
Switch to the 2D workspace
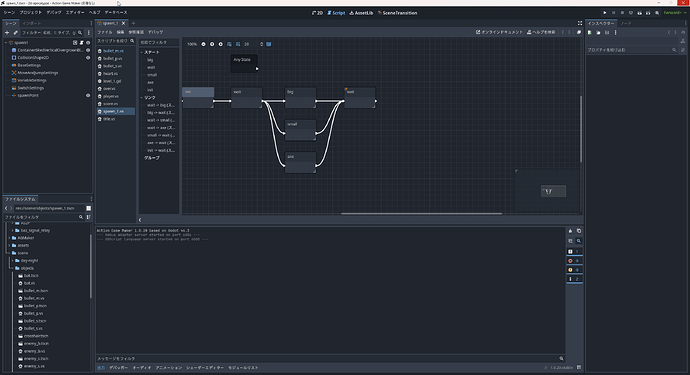(x=317, y=13)
